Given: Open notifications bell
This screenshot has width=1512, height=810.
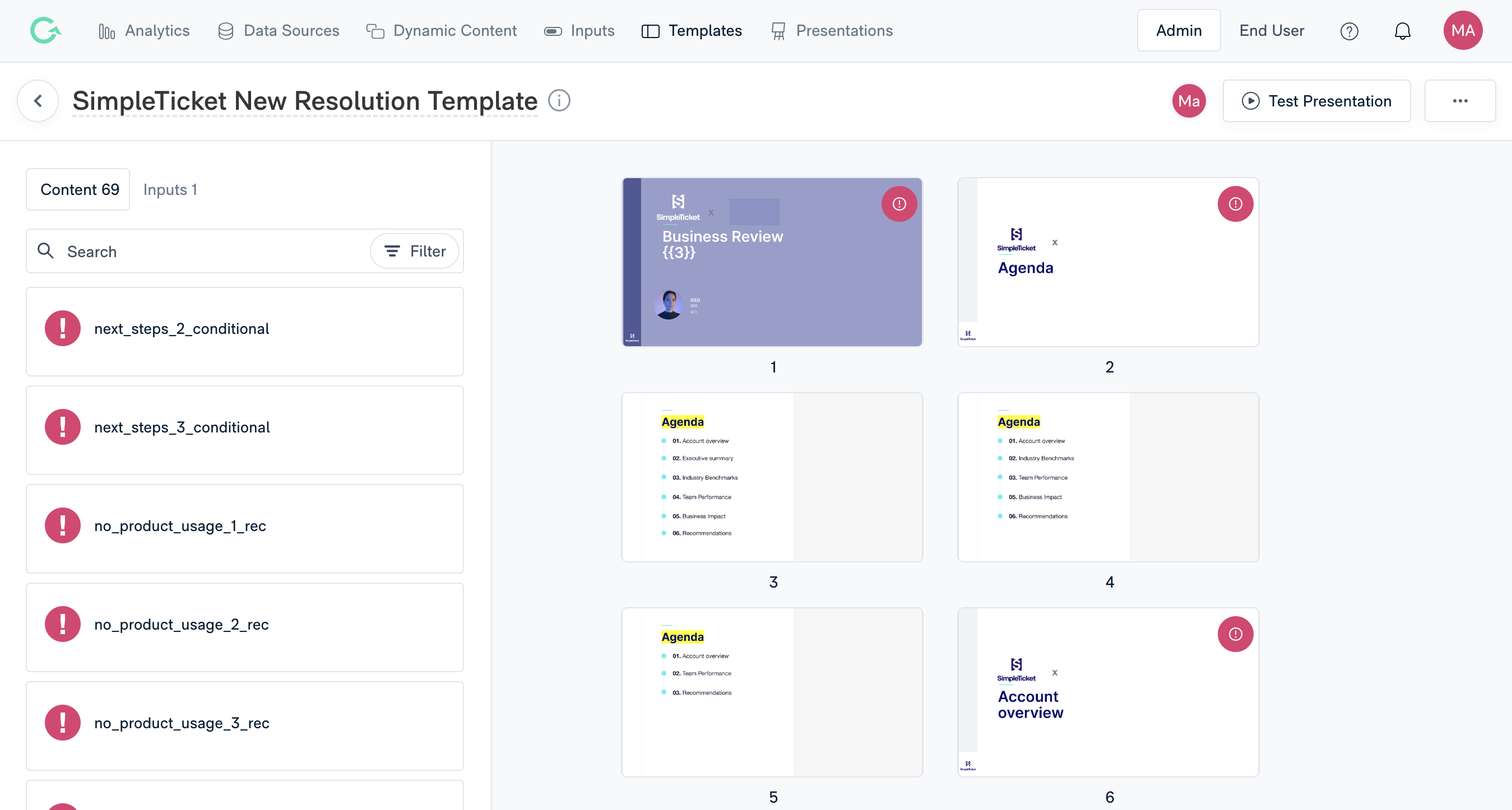Looking at the screenshot, I should click(x=1402, y=31).
